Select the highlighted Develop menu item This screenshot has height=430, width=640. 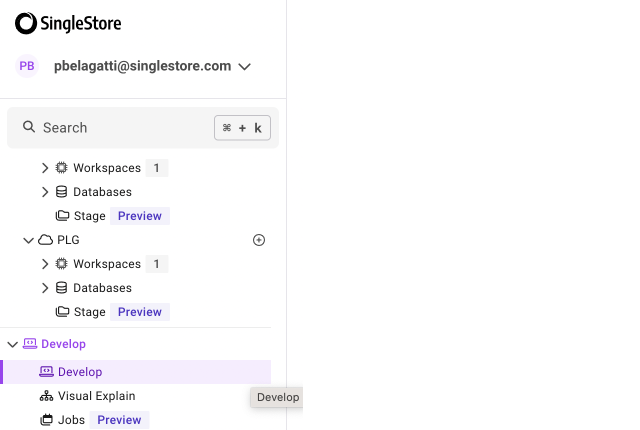(80, 372)
